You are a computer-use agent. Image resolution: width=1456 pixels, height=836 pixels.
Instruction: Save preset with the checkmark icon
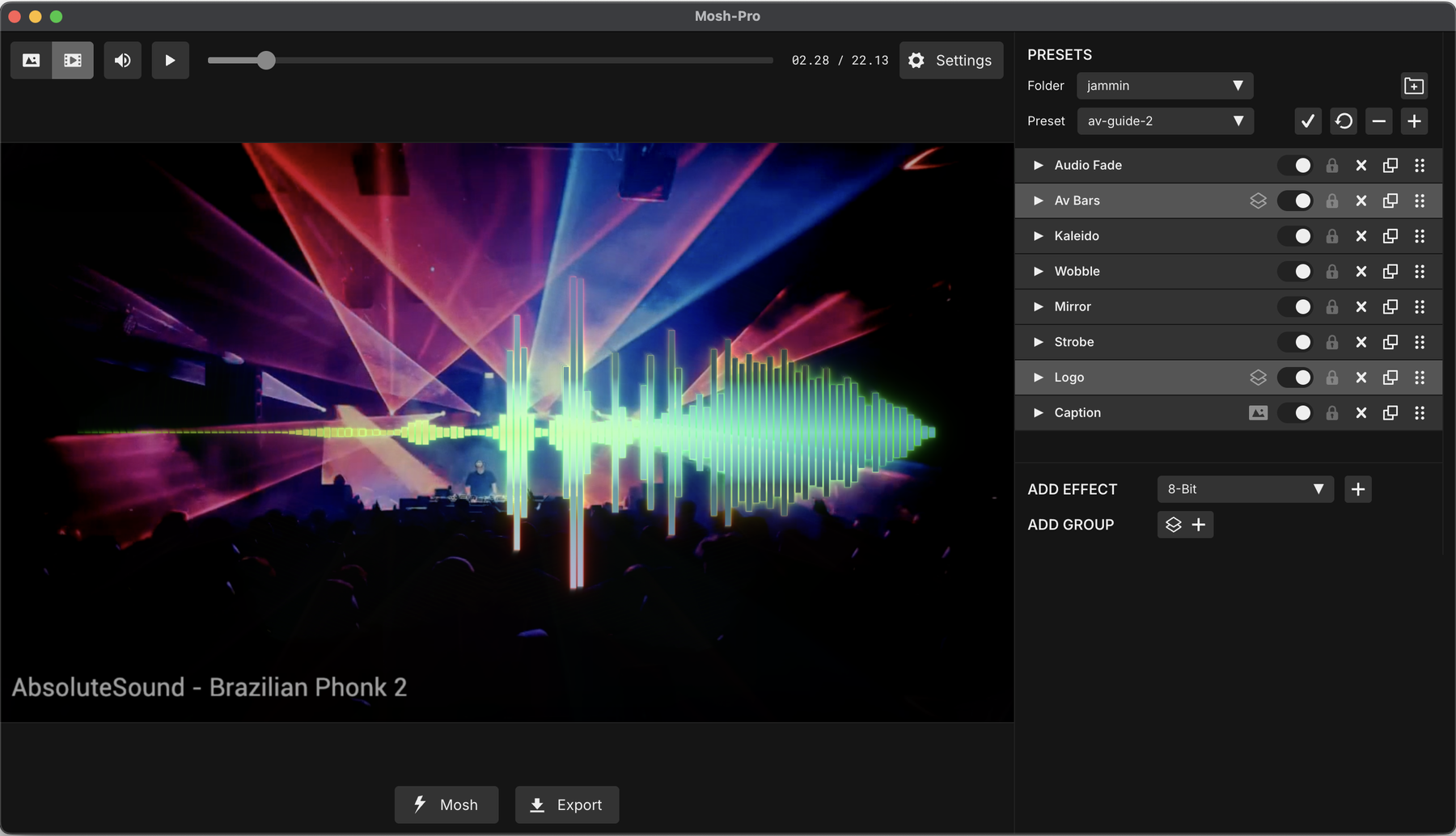coord(1308,121)
